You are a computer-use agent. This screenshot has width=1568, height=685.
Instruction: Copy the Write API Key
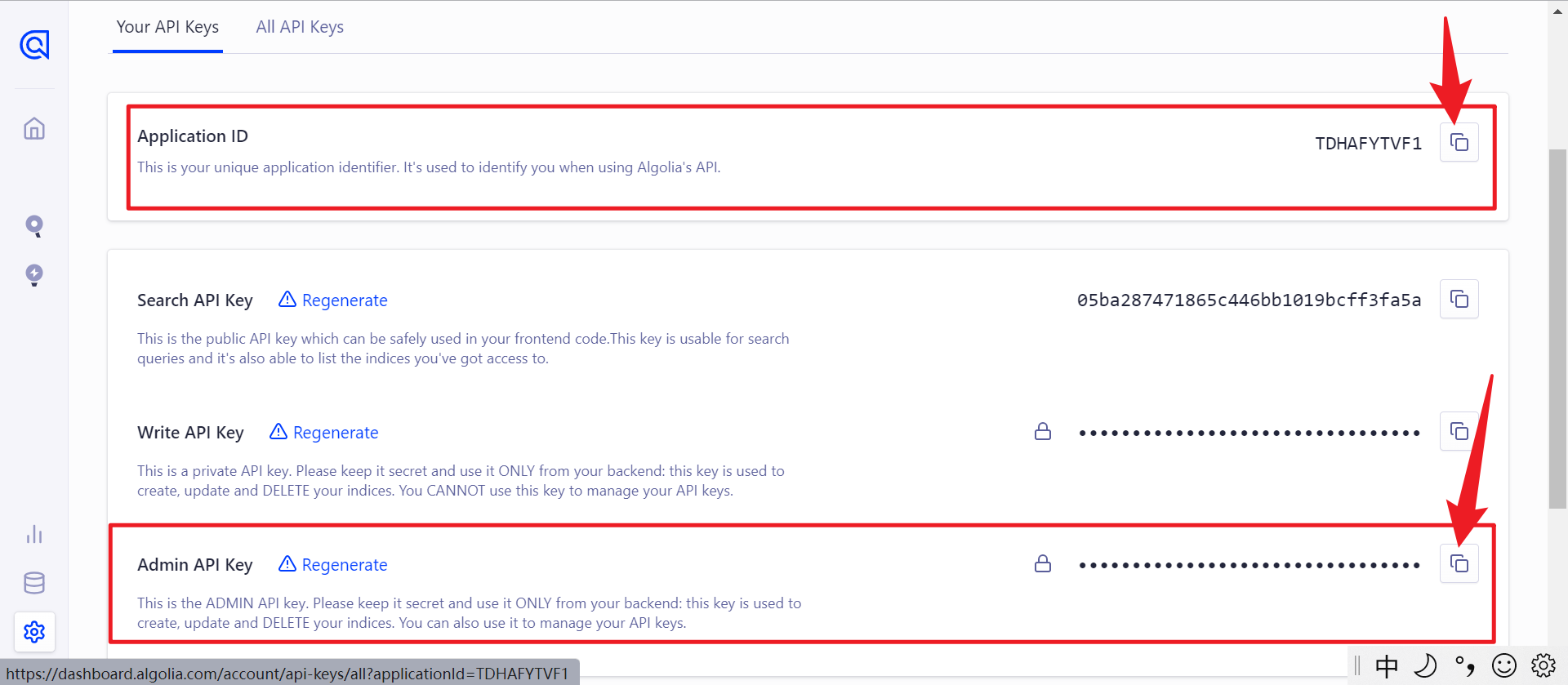click(1459, 431)
